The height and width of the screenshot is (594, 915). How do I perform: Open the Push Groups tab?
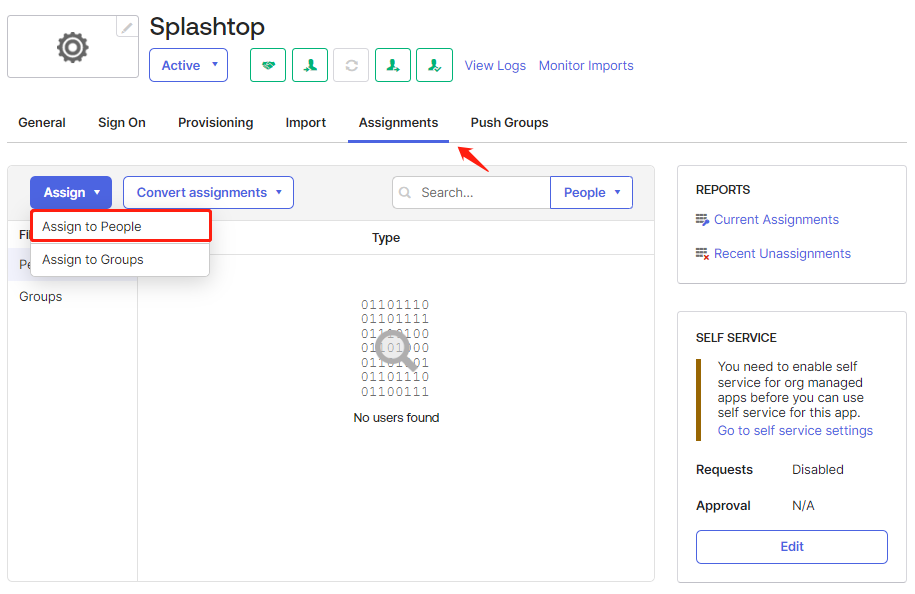[x=509, y=123]
